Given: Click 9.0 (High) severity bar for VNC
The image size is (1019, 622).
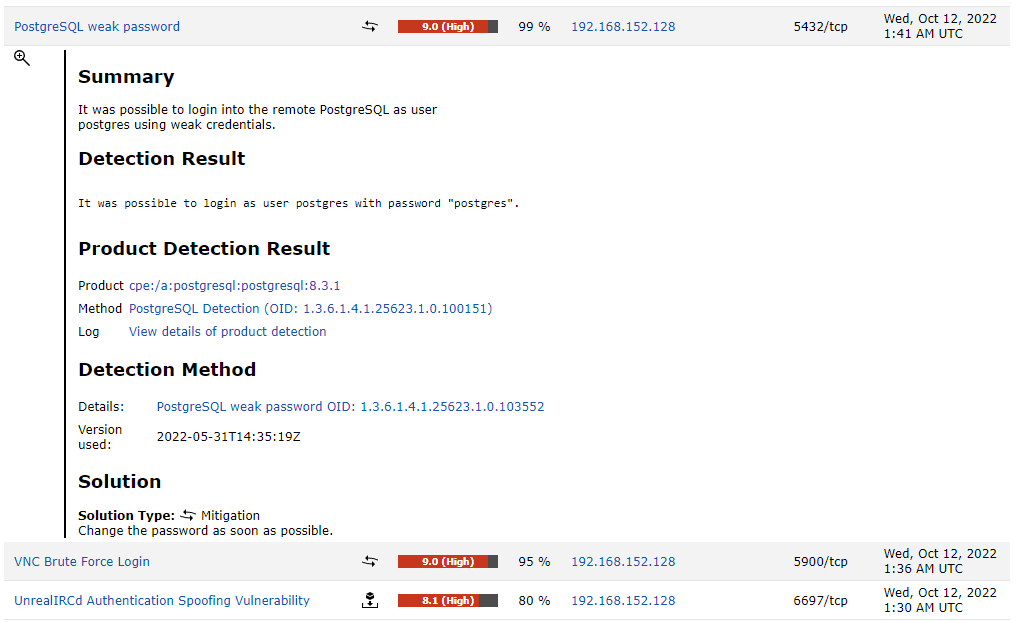Looking at the screenshot, I should (448, 562).
